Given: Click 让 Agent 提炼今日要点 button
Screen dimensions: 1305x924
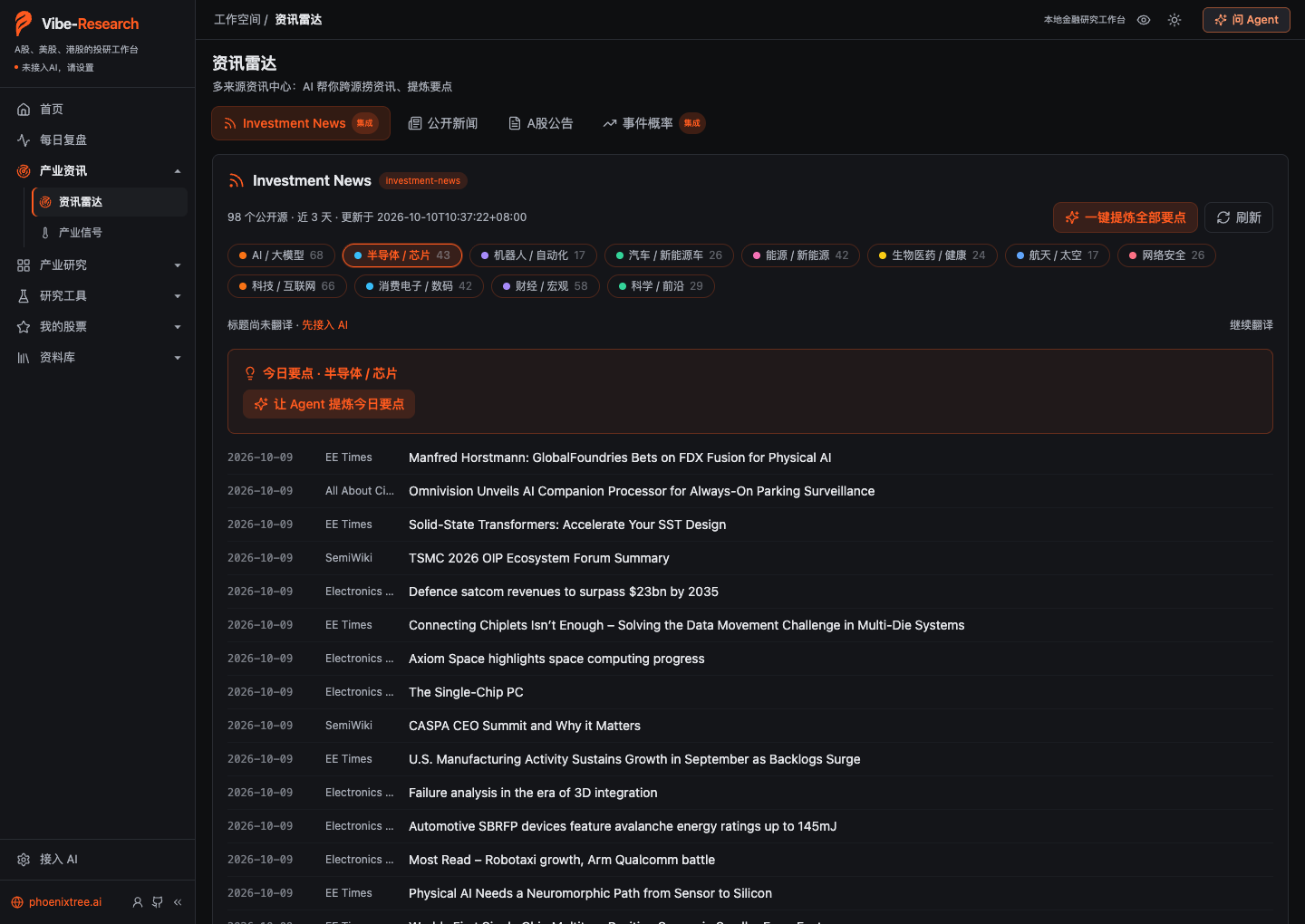Looking at the screenshot, I should [x=329, y=404].
